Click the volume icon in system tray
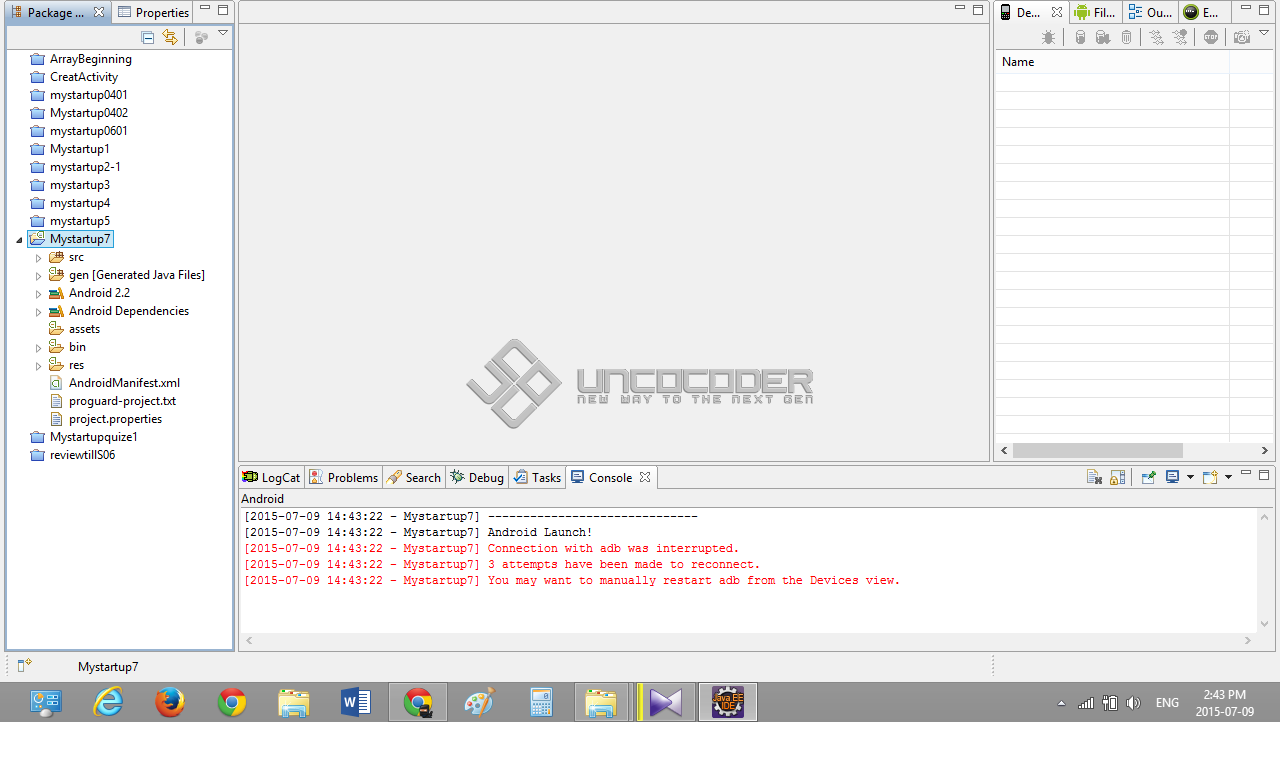The width and height of the screenshot is (1280, 768). pos(1133,703)
